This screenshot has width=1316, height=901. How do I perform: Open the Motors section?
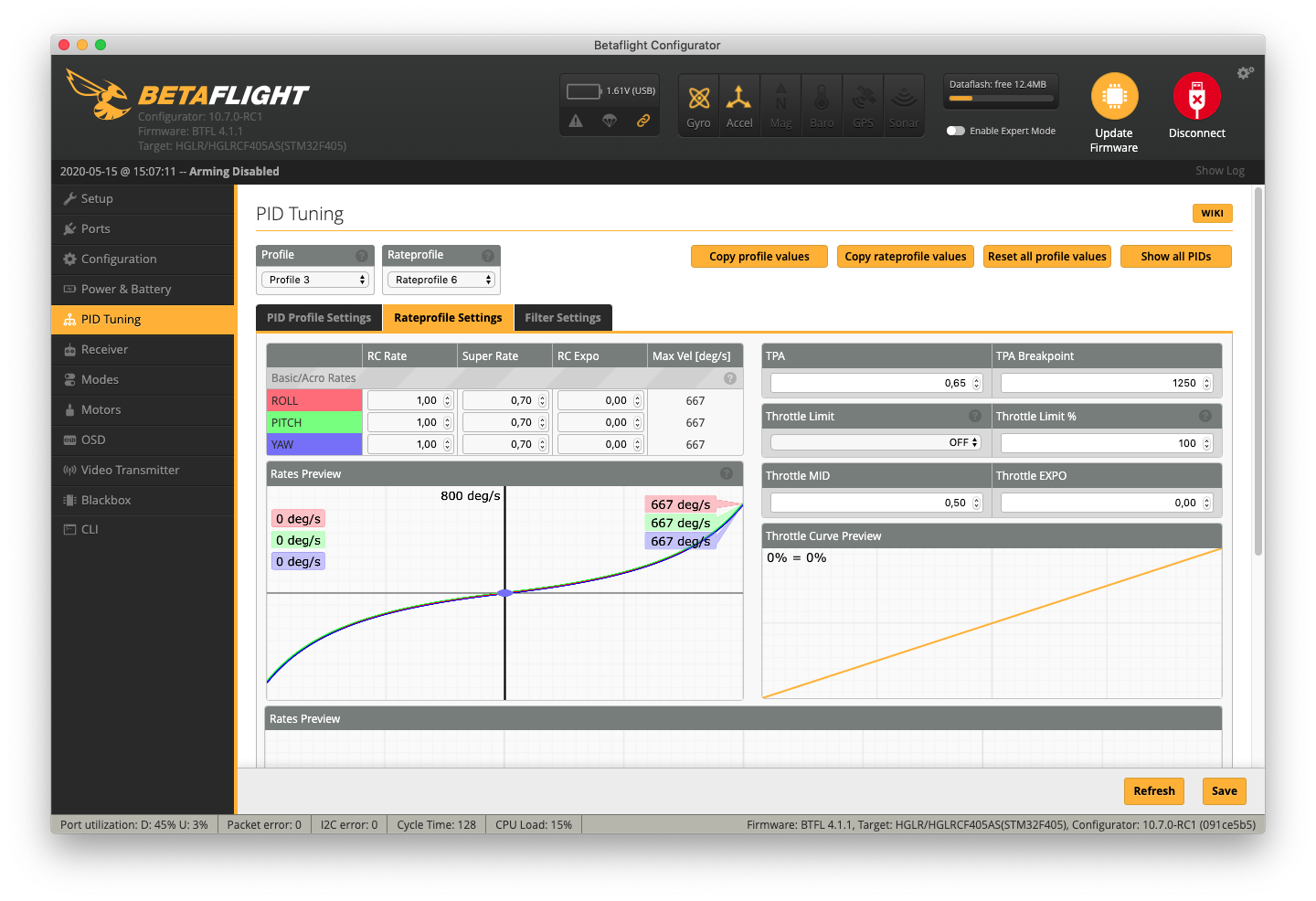click(x=143, y=409)
